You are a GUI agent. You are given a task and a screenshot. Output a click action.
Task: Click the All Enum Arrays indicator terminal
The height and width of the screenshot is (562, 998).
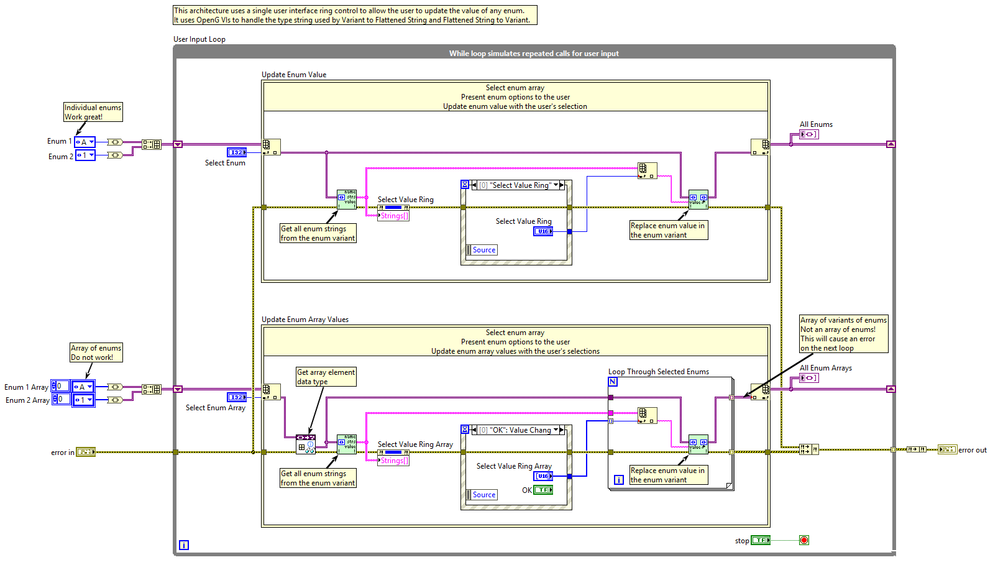point(809,379)
